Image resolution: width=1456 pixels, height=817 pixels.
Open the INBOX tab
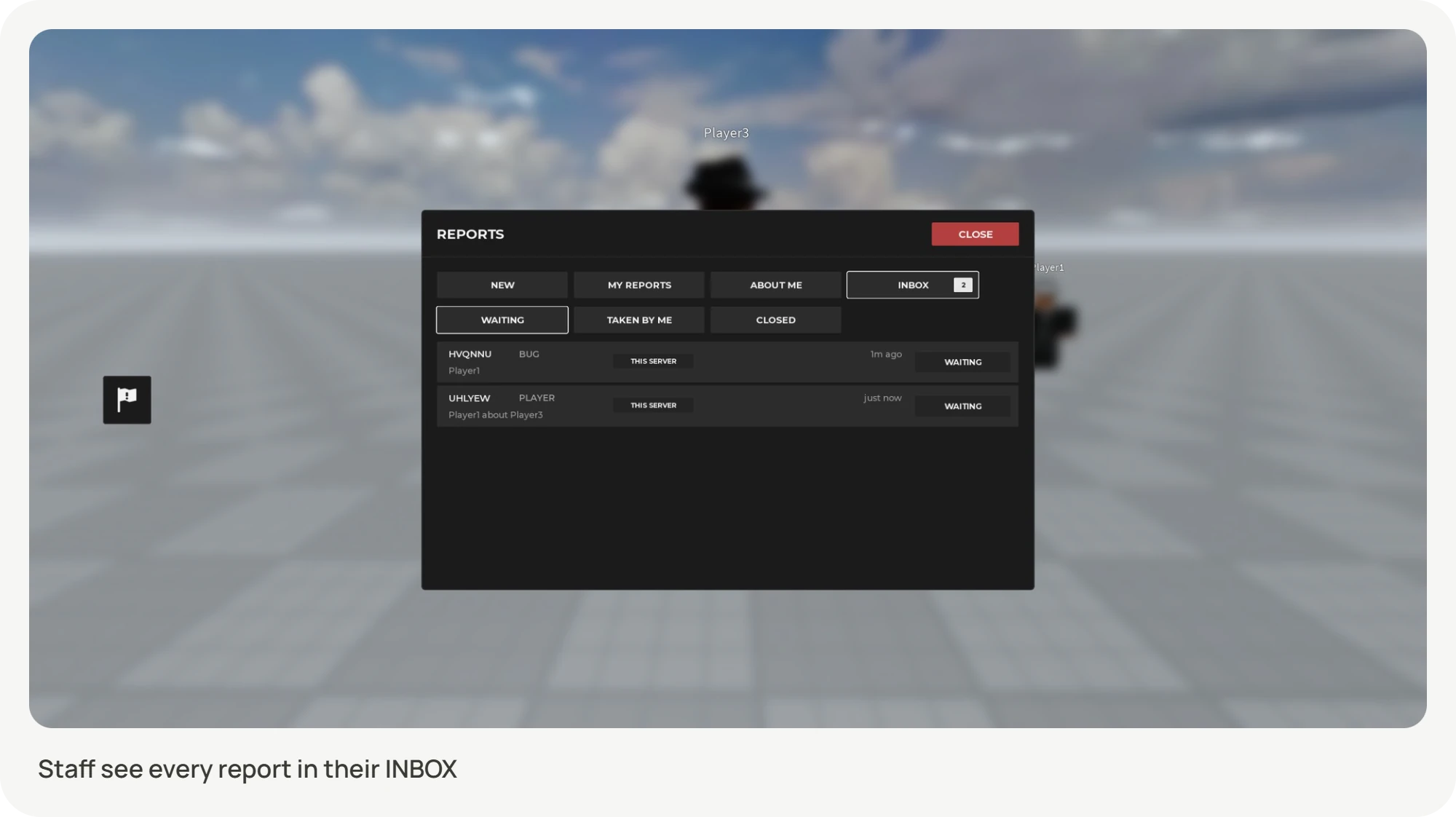912,285
